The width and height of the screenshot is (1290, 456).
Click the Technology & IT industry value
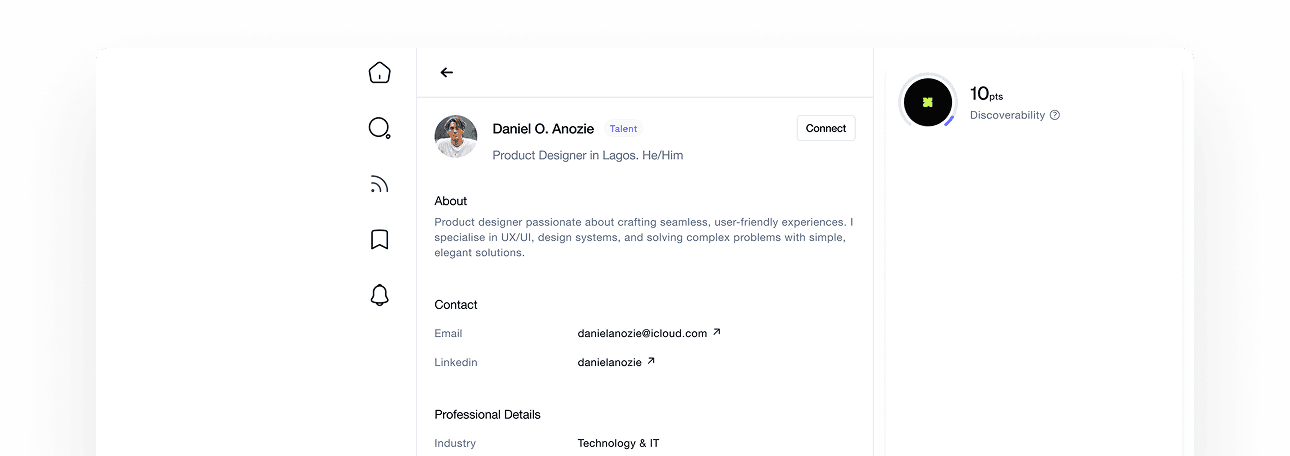[x=618, y=443]
